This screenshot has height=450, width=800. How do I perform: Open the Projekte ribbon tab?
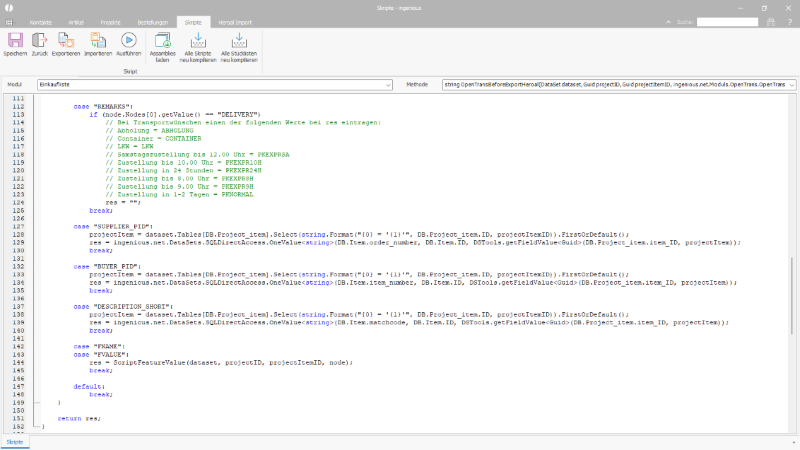point(110,20)
